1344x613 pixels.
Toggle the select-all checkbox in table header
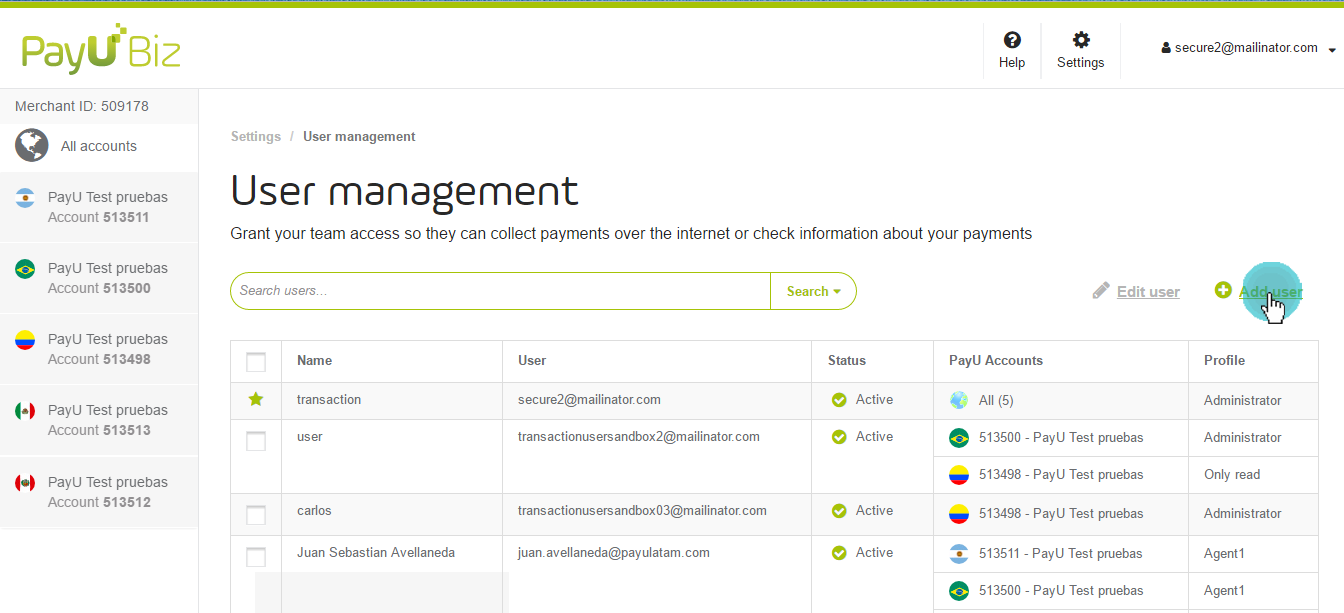[x=256, y=361]
